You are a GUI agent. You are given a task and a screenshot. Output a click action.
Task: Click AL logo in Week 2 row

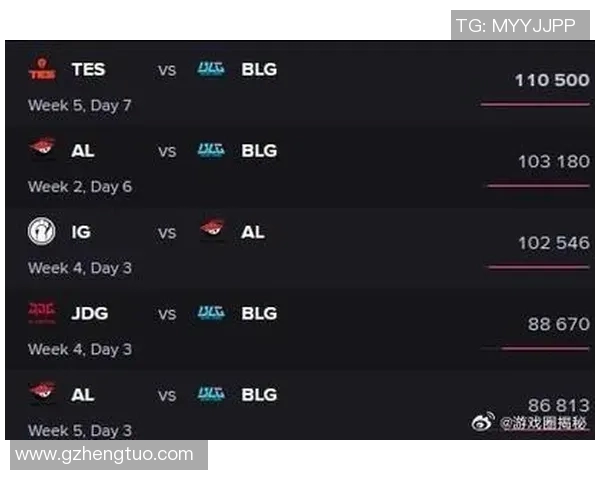point(42,150)
